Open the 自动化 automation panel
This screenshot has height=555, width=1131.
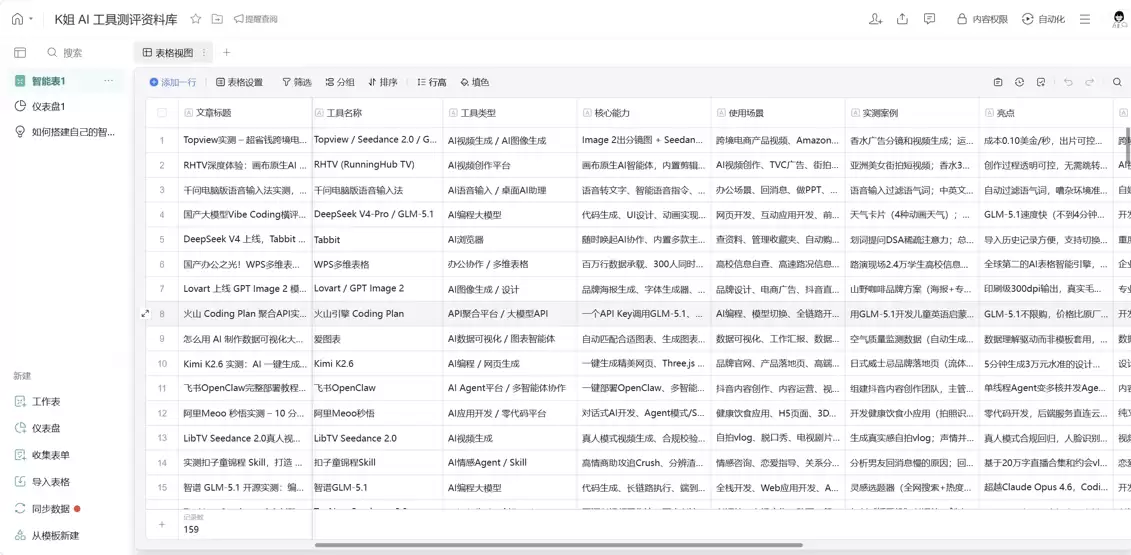click(x=1043, y=19)
